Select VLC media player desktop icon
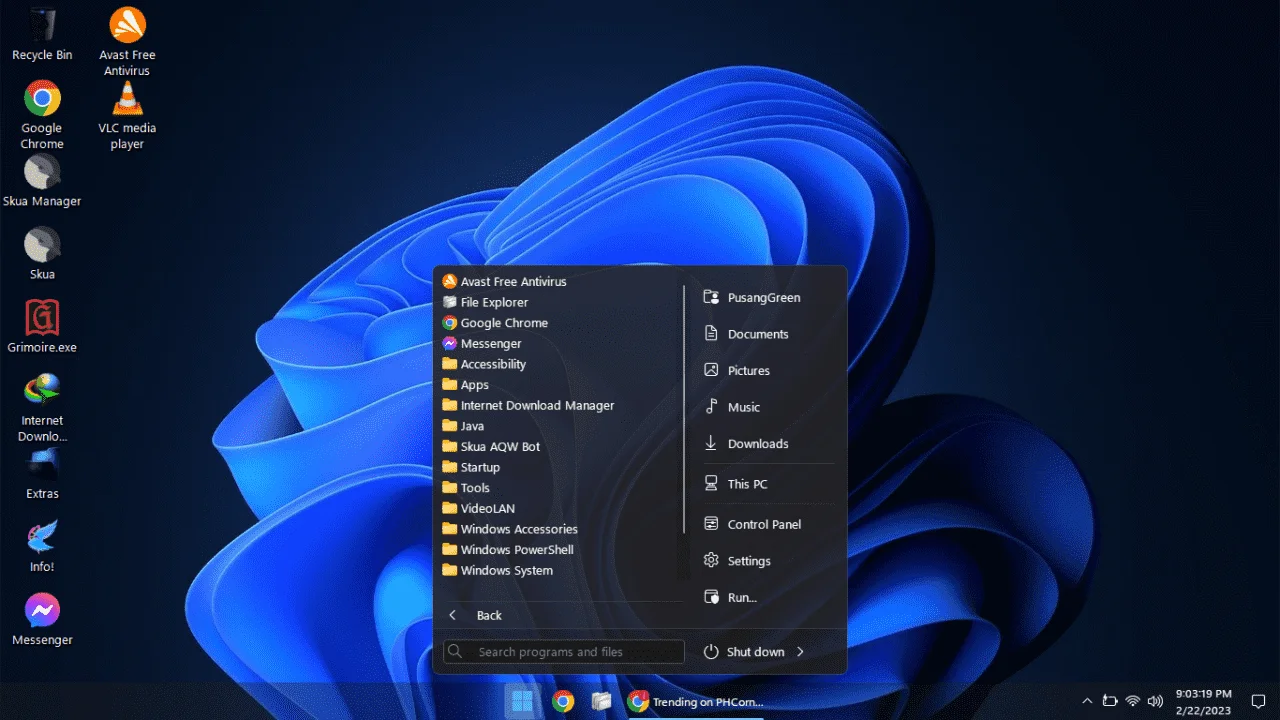1280x720 pixels. tap(127, 115)
